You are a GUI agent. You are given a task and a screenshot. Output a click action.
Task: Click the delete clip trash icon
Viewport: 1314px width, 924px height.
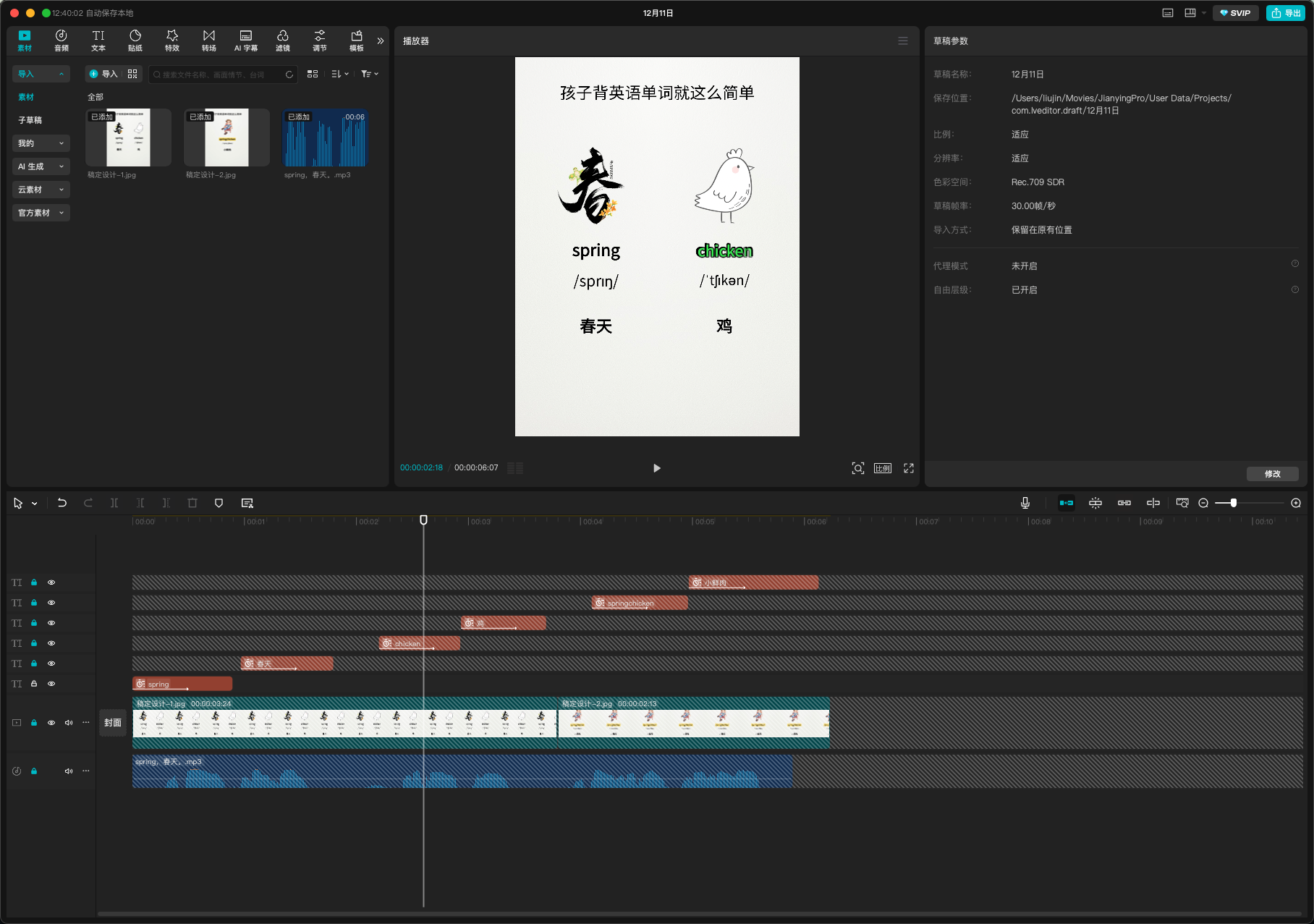(x=192, y=503)
